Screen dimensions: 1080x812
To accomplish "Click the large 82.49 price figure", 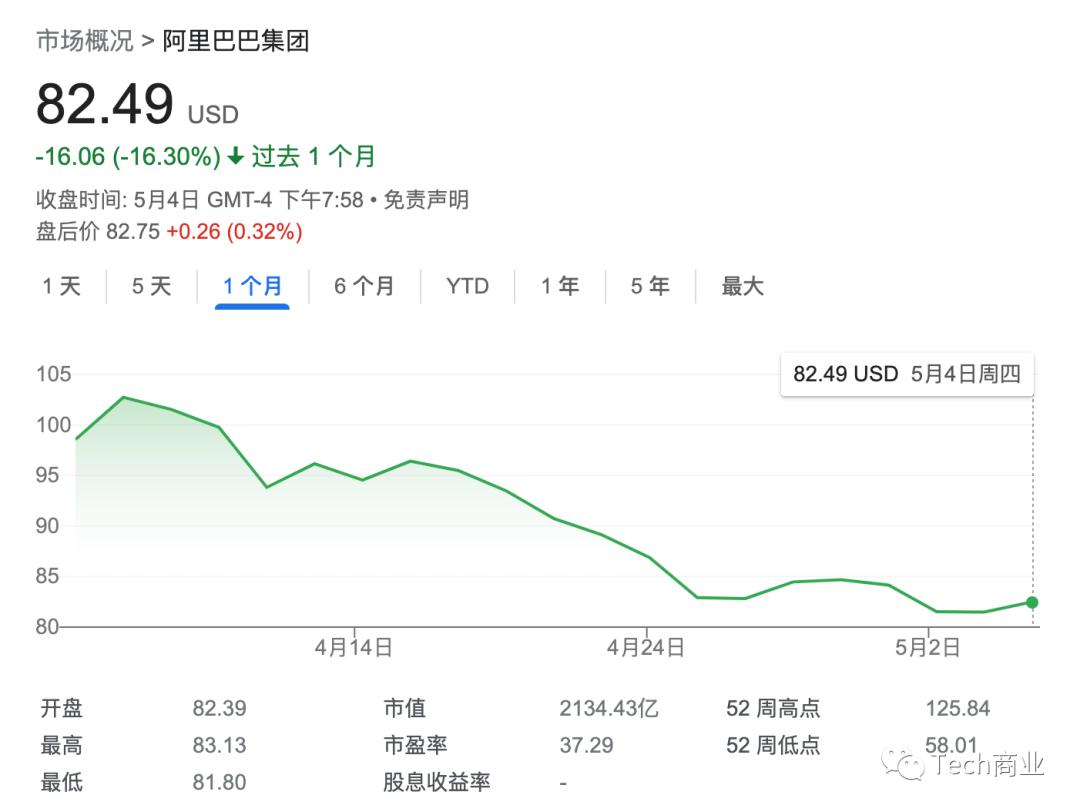I will pos(105,104).
